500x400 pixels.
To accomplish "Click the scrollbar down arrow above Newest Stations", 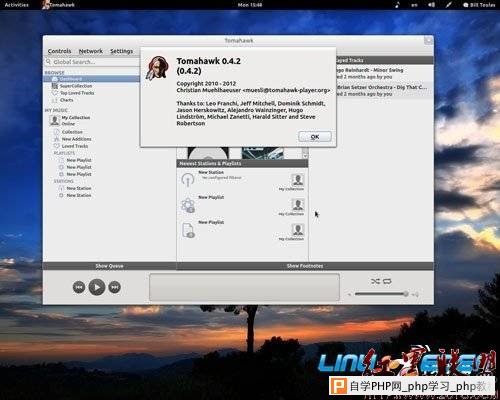I will (x=305, y=156).
